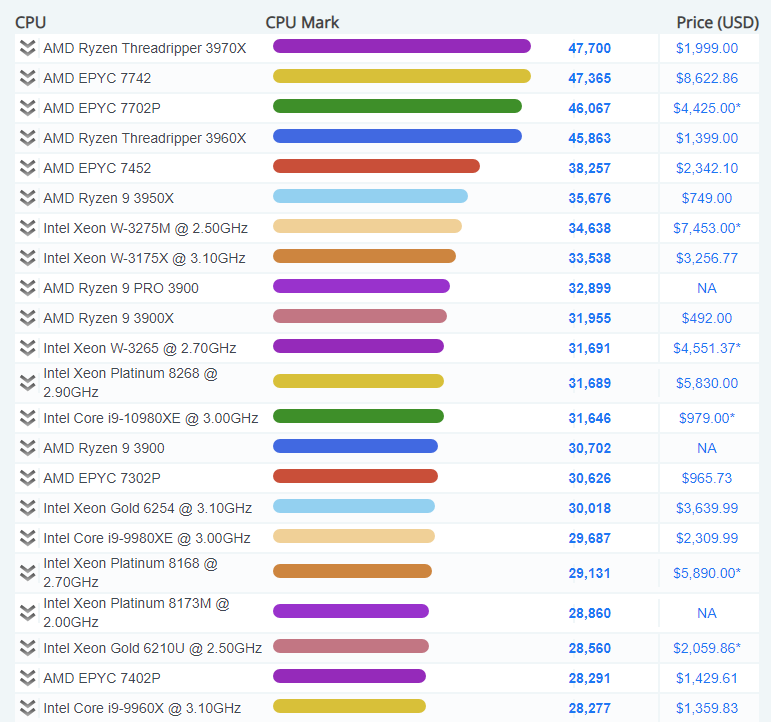
Task: Click the CPU Mark column header
Action: click(302, 23)
